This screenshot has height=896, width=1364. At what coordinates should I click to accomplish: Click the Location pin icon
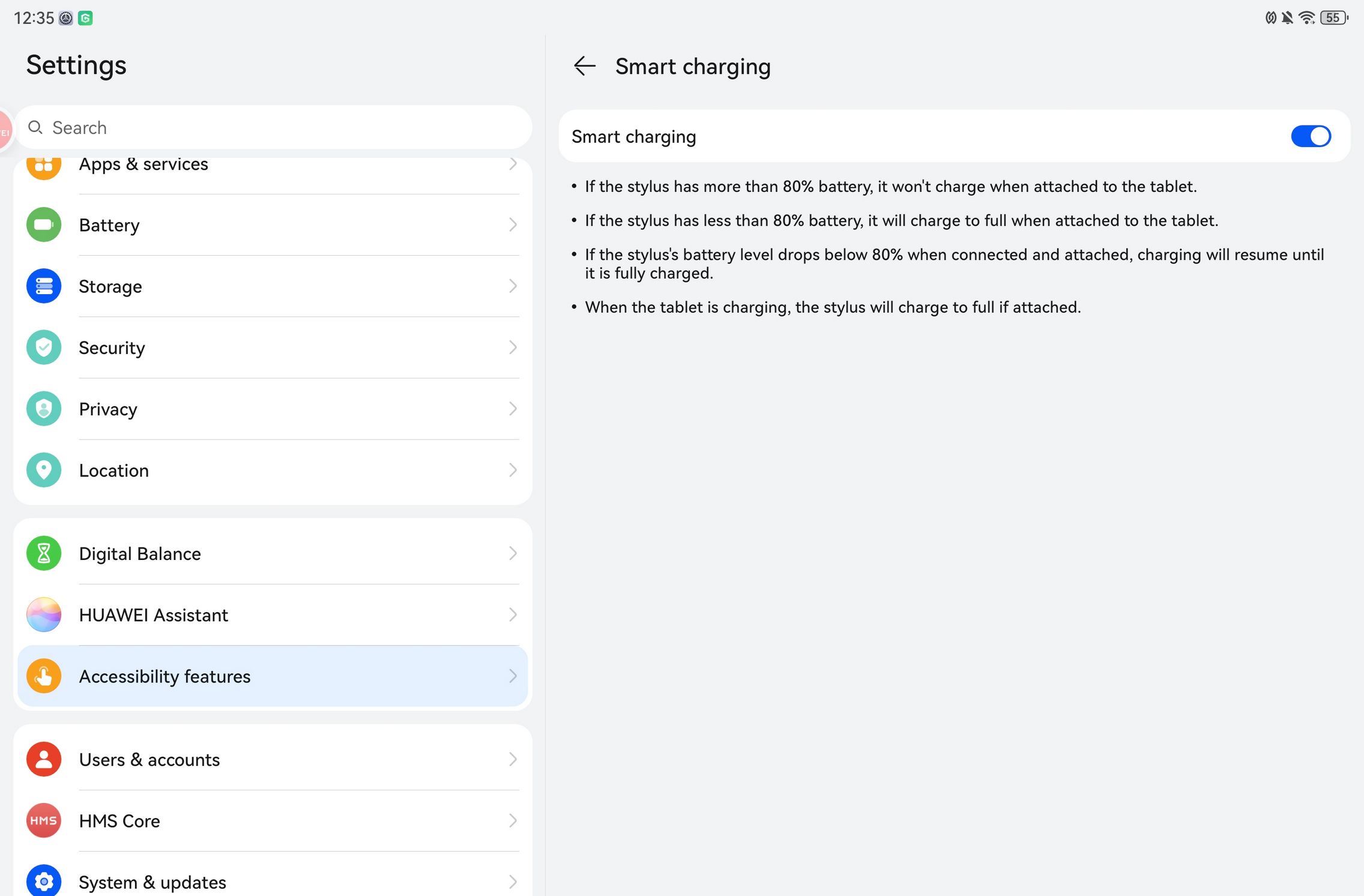point(44,470)
